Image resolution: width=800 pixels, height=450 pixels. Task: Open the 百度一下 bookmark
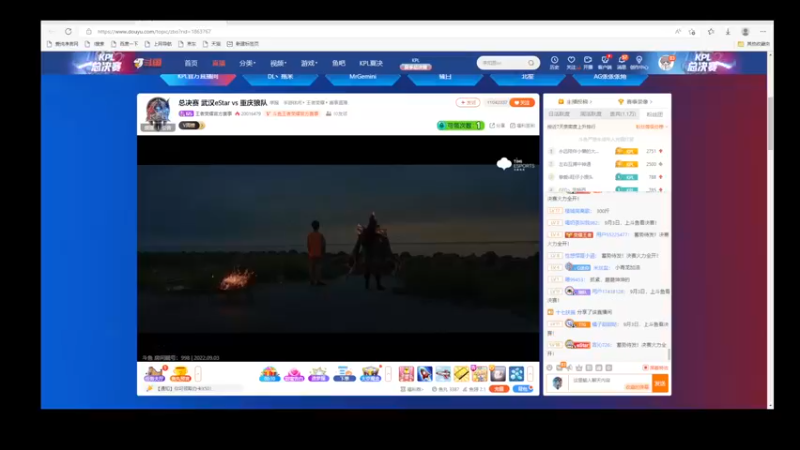[x=124, y=44]
